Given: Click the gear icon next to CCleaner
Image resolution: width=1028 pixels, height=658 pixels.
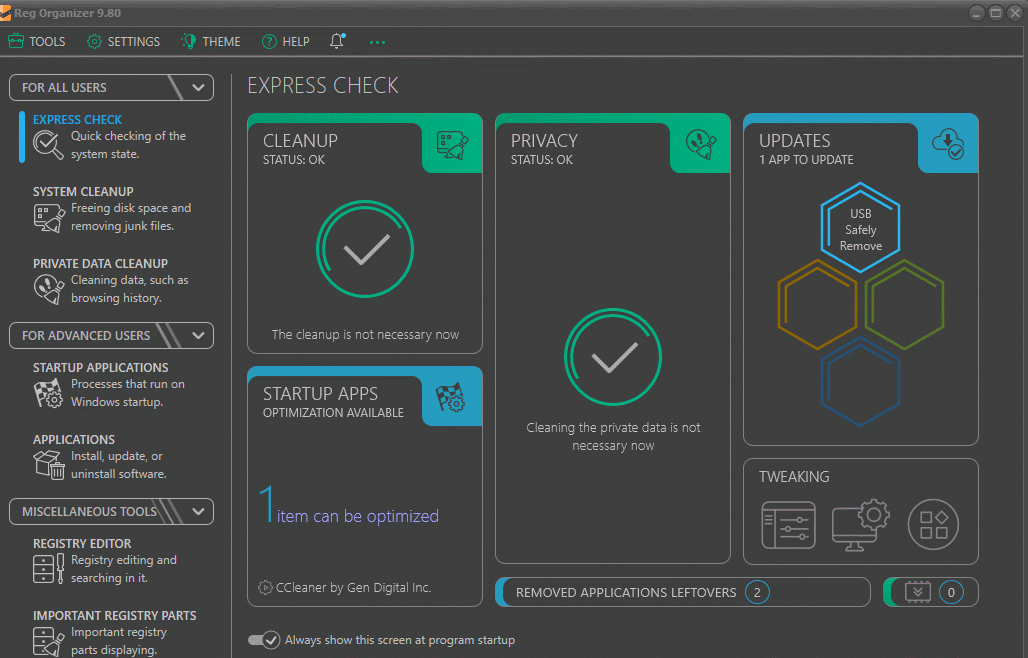Looking at the screenshot, I should click(x=266, y=588).
